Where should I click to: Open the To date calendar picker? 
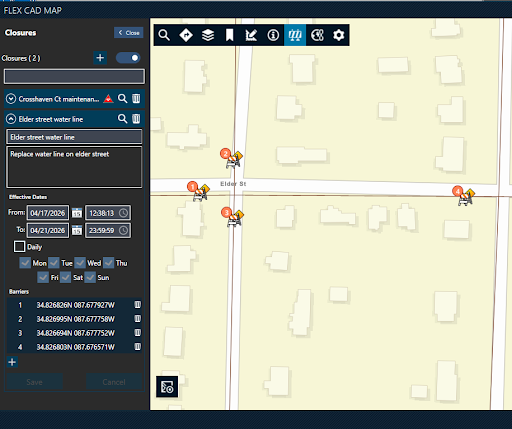[x=77, y=230]
